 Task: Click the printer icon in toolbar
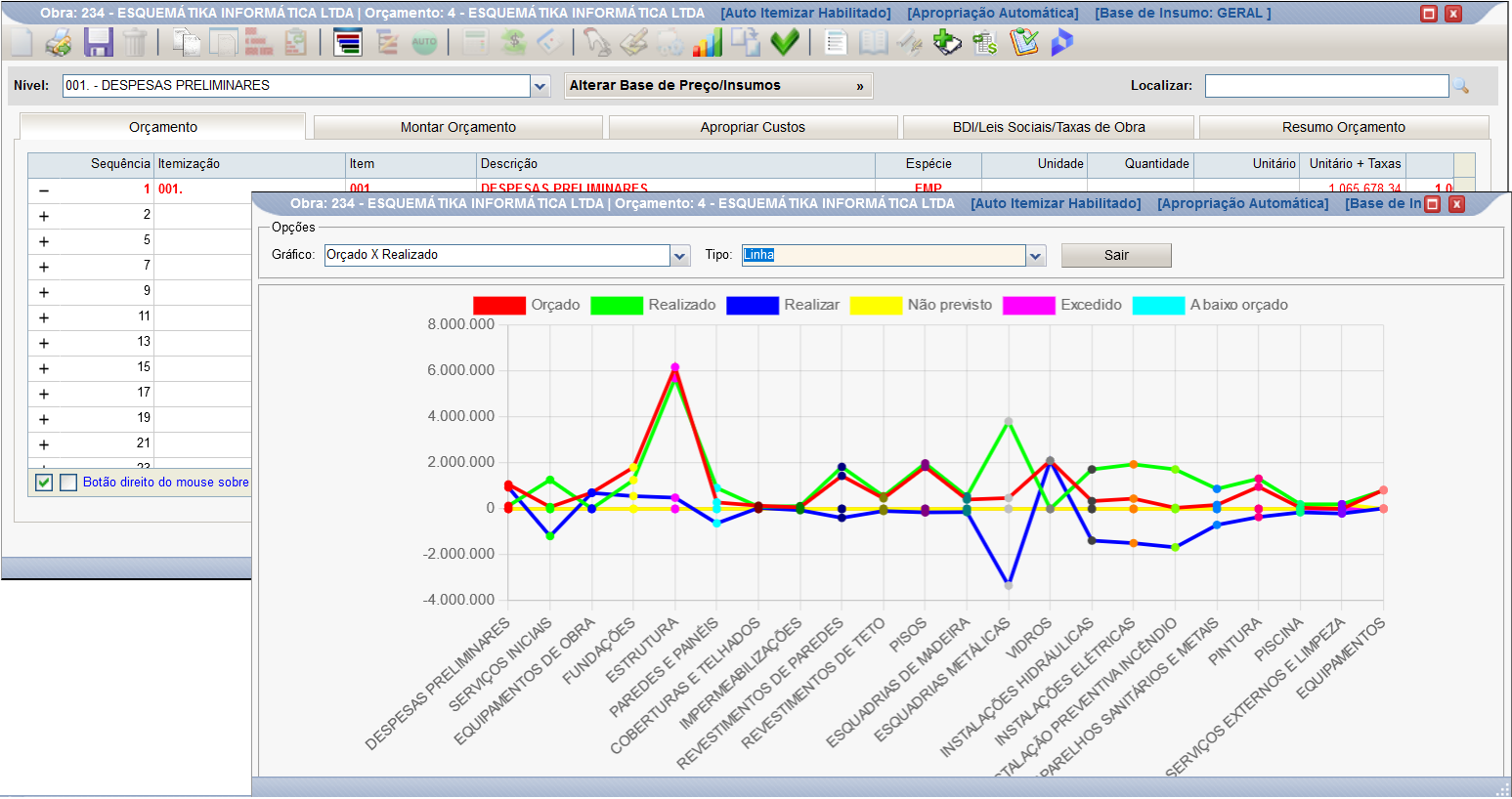coord(59,42)
